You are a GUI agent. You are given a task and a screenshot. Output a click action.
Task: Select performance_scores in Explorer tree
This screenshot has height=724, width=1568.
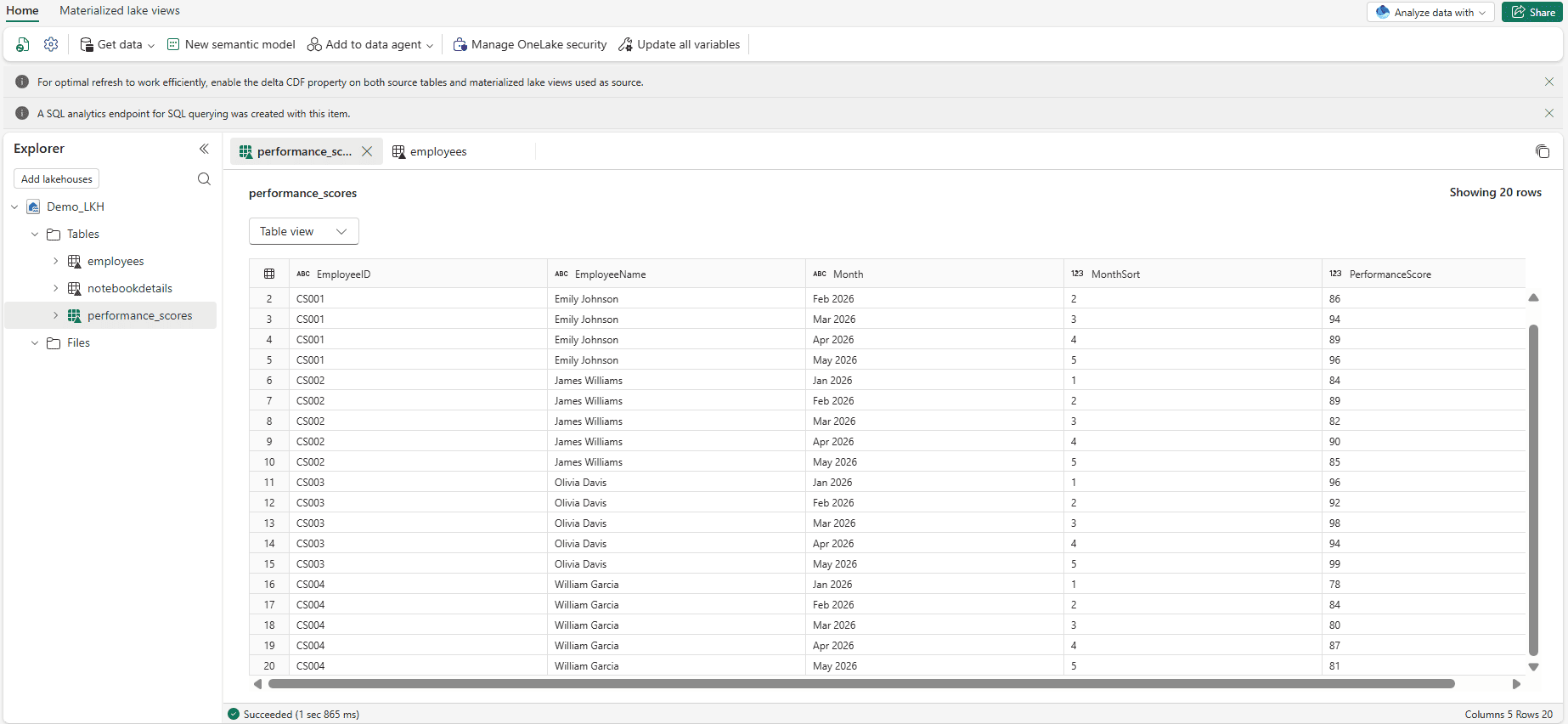(139, 315)
